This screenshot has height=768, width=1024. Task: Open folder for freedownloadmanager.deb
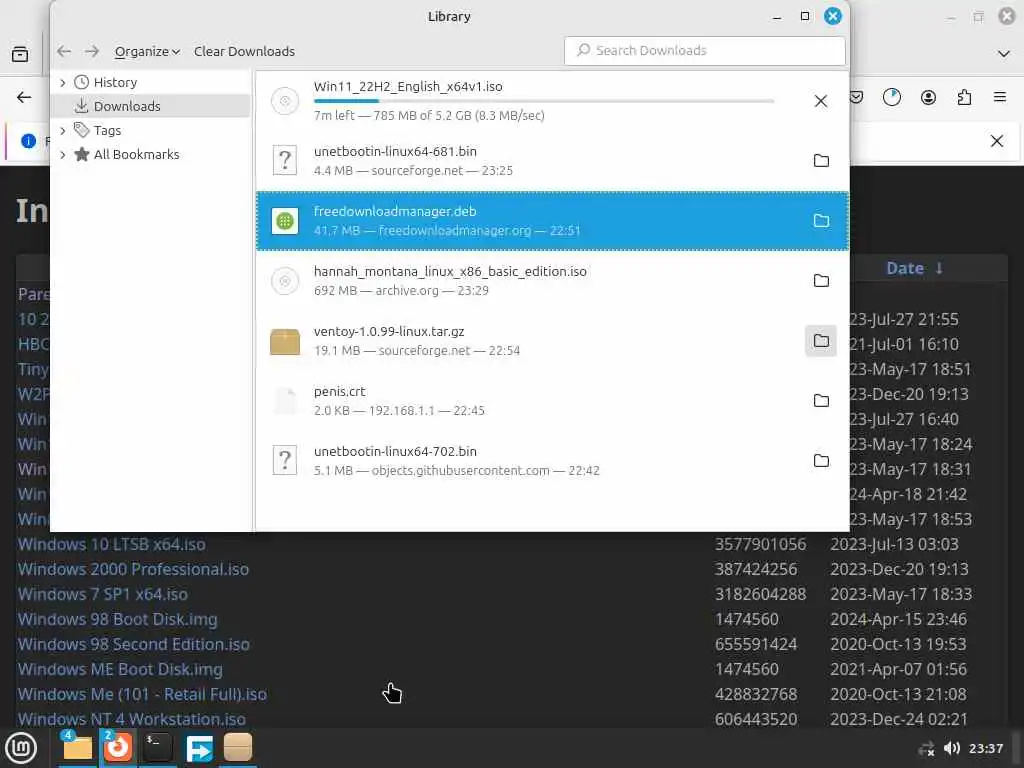[821, 221]
